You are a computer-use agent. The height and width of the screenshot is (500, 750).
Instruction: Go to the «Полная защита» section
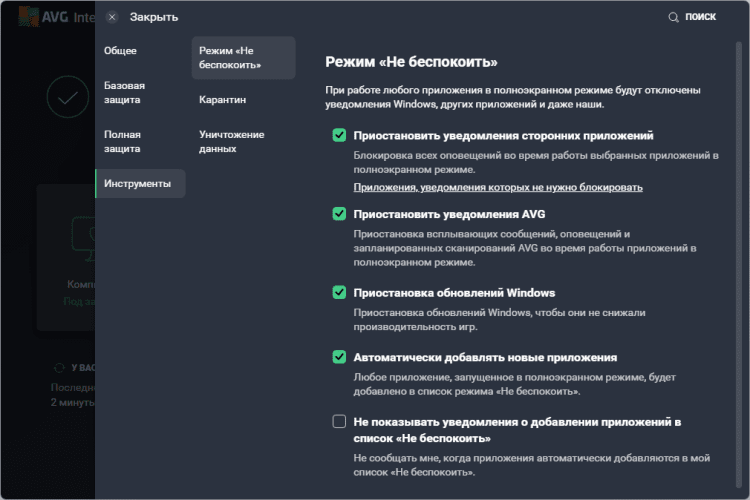(122, 141)
